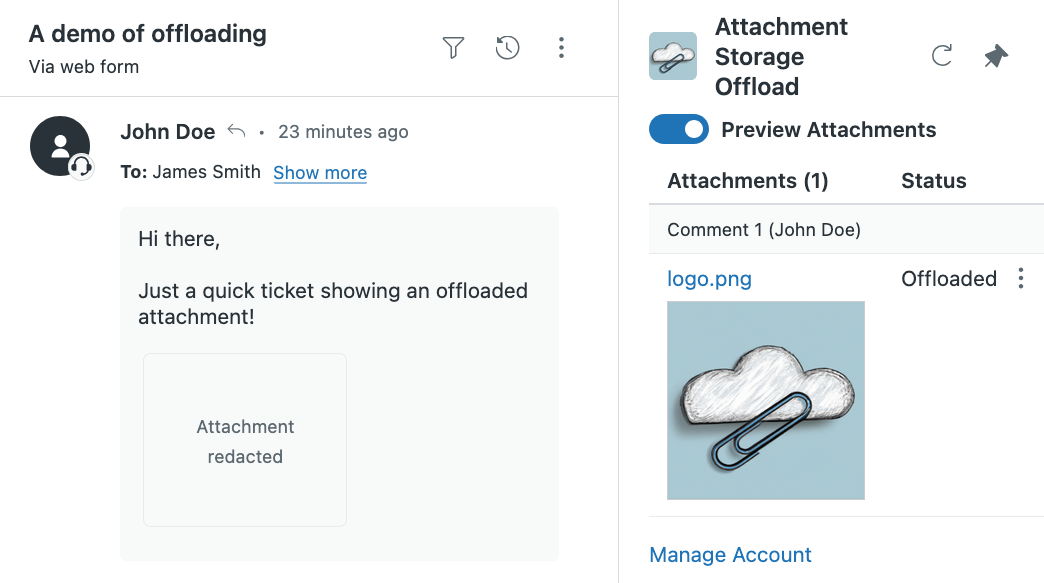Click the 23 minutes ago timestamp
Viewport: 1044px width, 583px height.
click(x=343, y=132)
